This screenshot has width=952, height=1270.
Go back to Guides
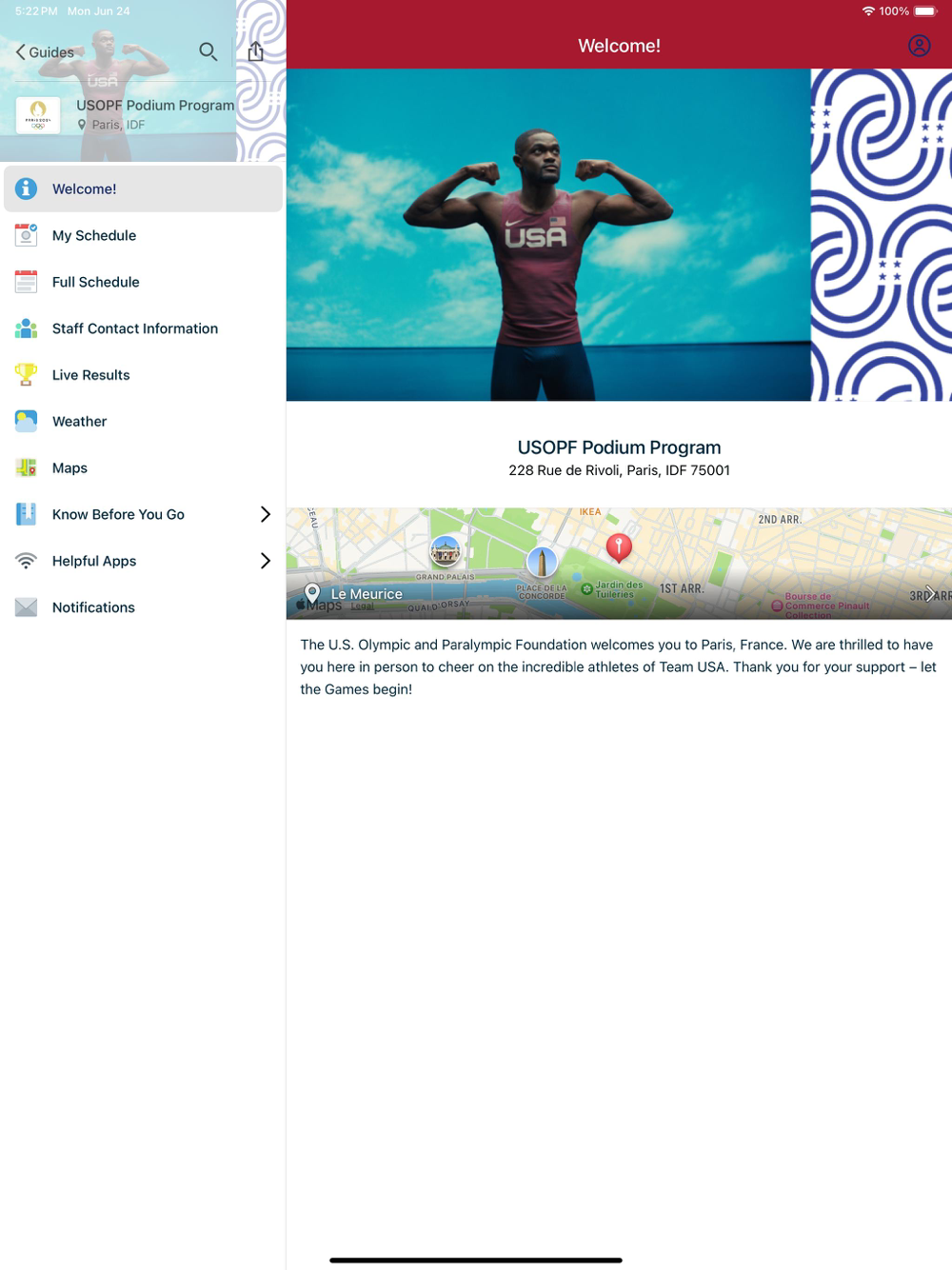click(45, 52)
